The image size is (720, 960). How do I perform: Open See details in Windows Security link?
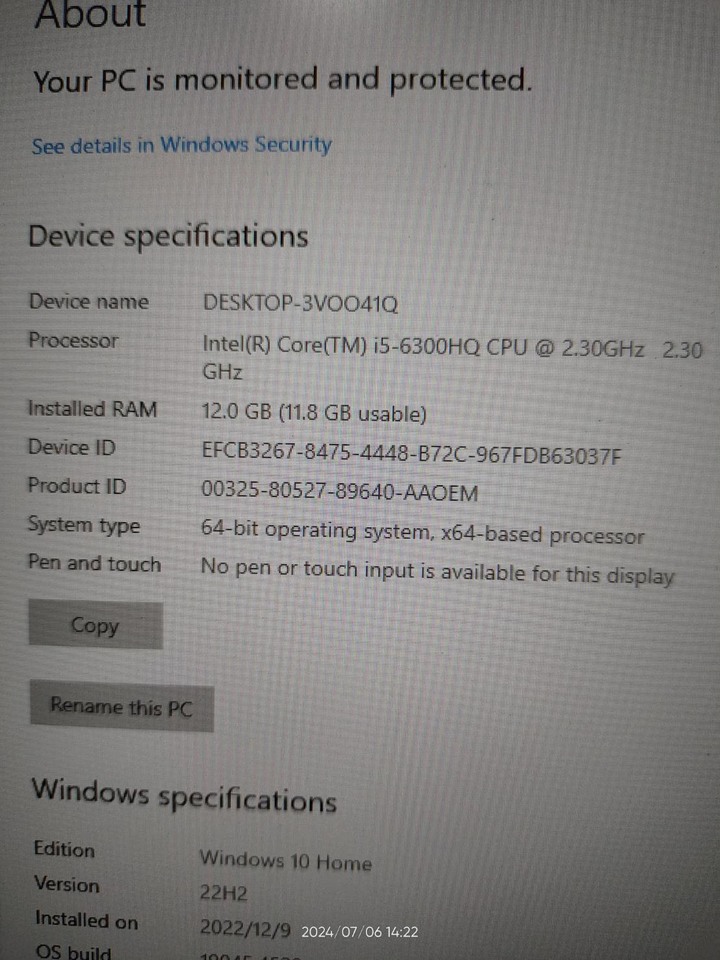(182, 146)
